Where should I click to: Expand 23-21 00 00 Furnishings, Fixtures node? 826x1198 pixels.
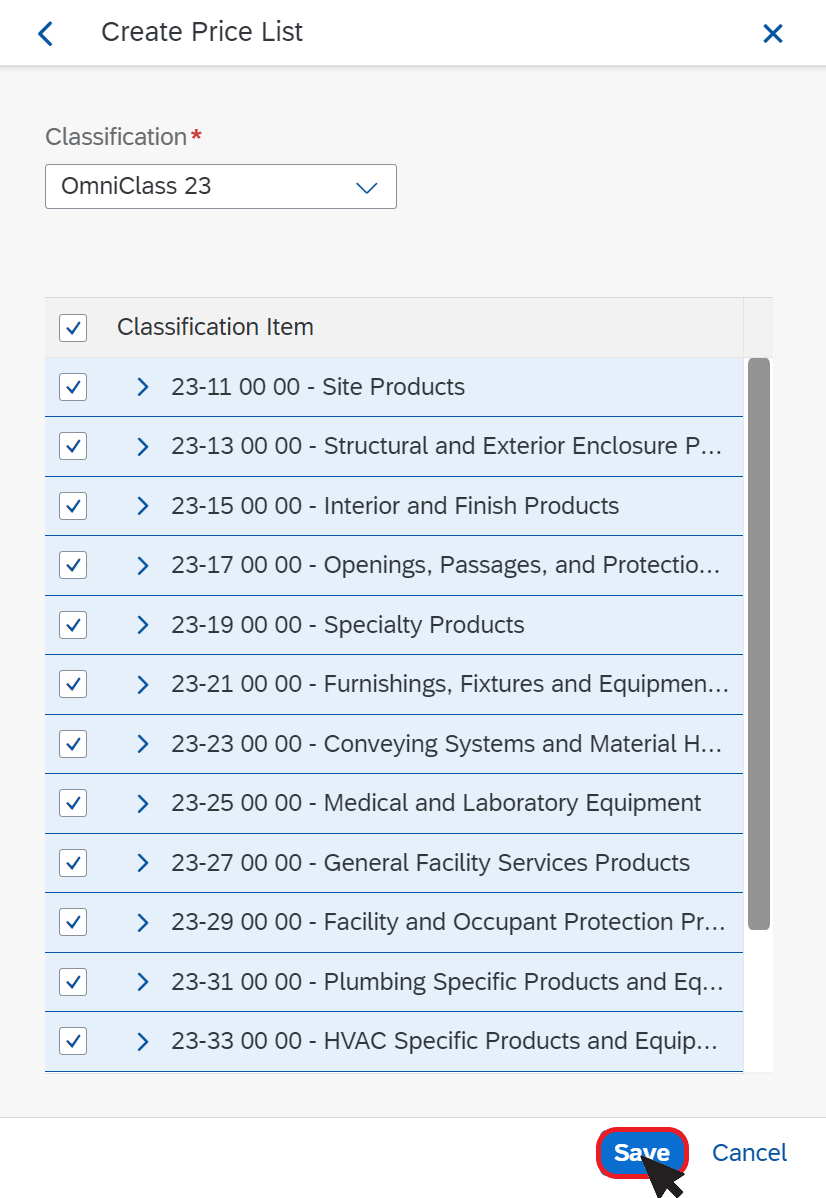(x=143, y=685)
